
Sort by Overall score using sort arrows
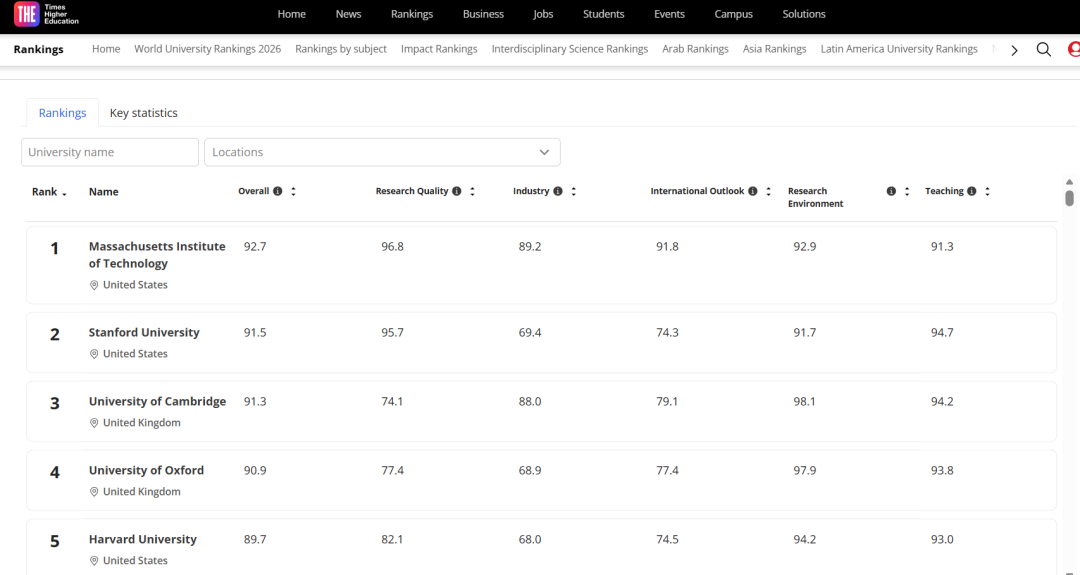pos(293,191)
